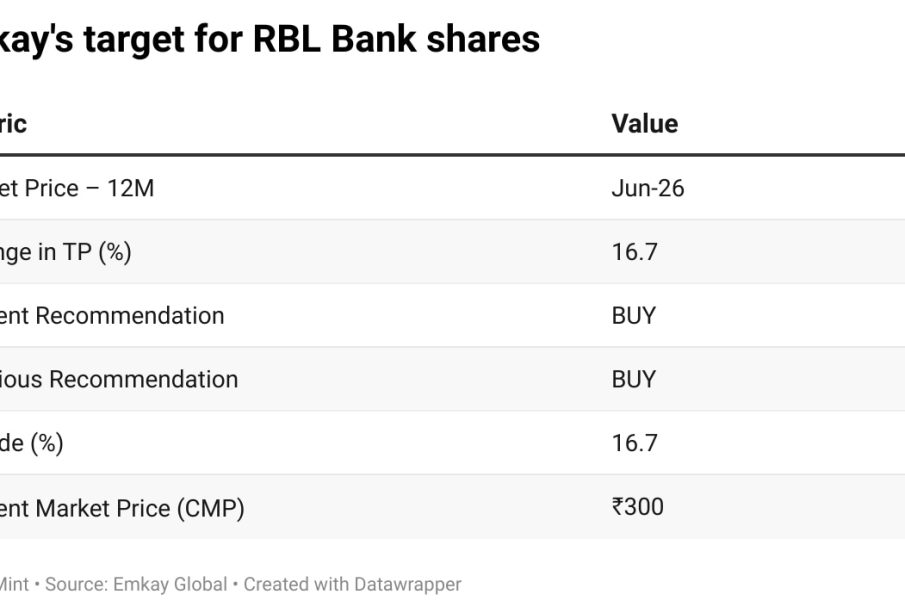Select the Upside (%) row label
Image resolution: width=905 pixels, height=613 pixels.
tap(32, 443)
